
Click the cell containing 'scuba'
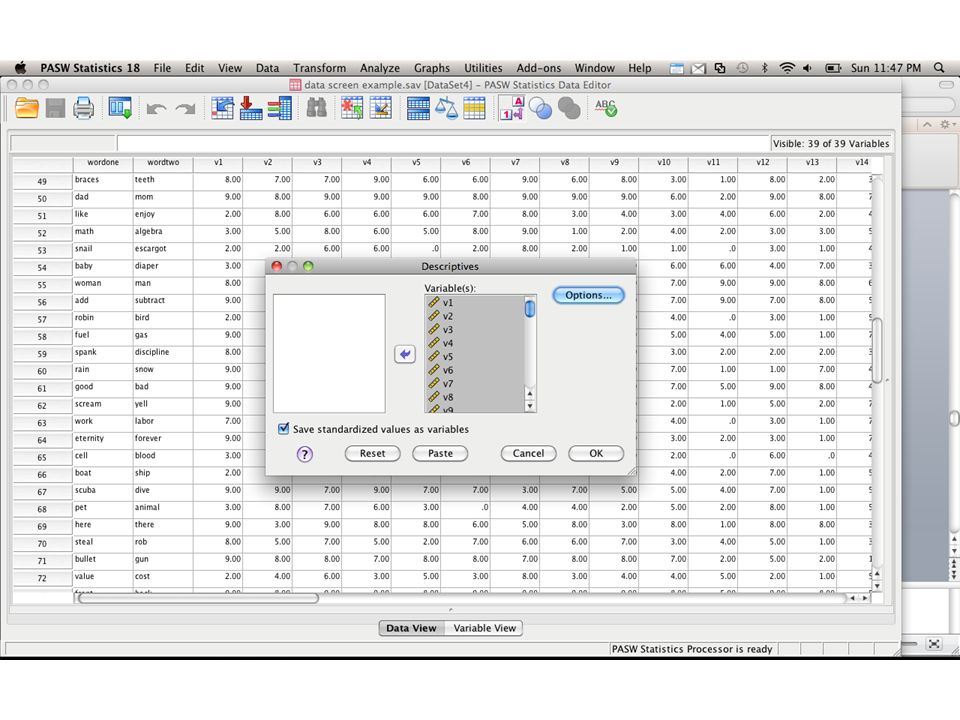103,490
